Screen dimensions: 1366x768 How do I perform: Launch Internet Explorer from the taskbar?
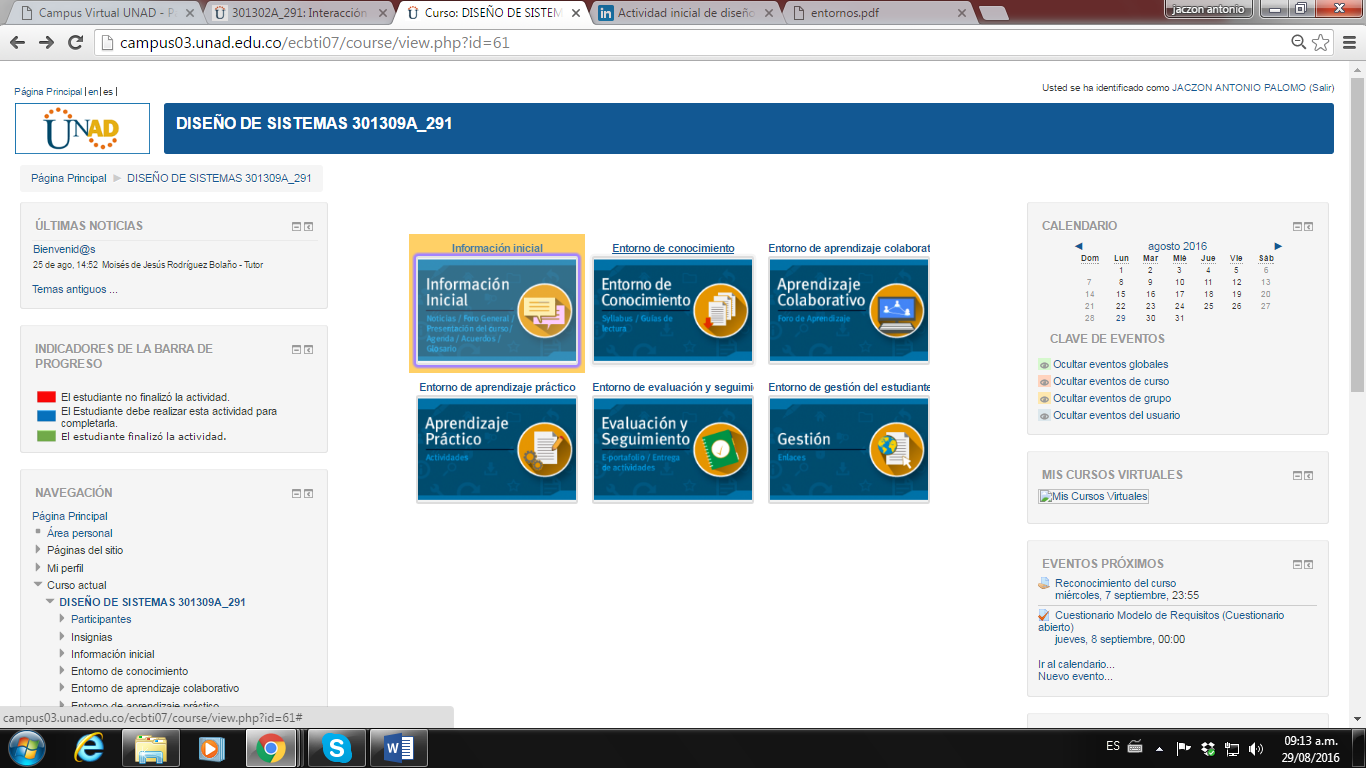[x=89, y=748]
